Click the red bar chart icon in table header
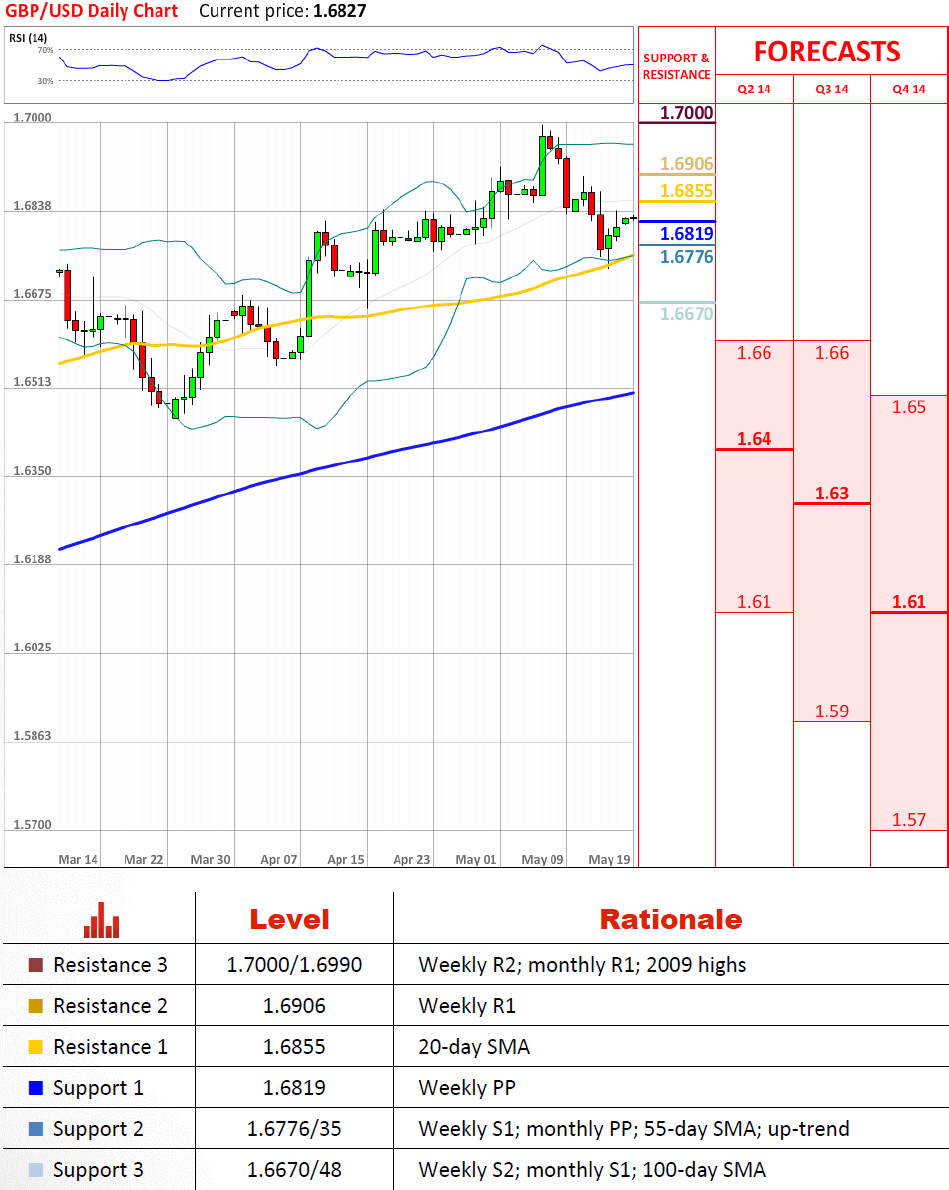 [101, 920]
